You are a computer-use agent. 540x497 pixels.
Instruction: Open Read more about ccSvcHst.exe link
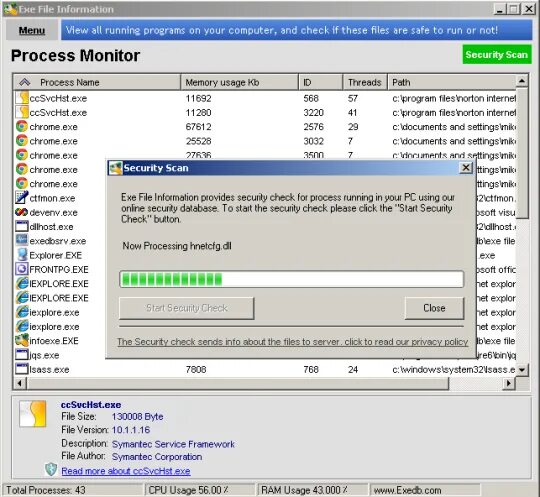(x=126, y=471)
